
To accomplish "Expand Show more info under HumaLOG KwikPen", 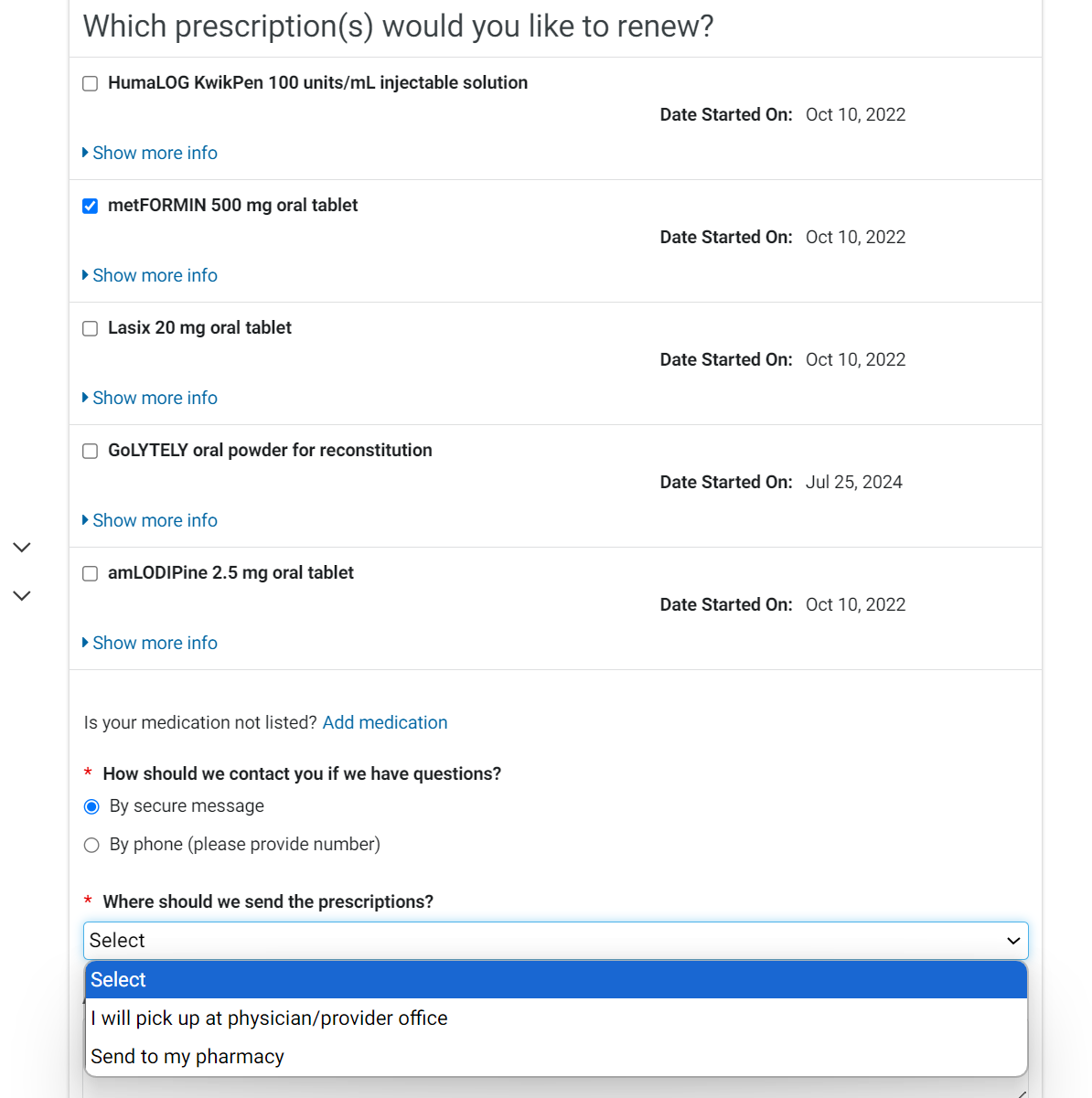I will coord(154,153).
